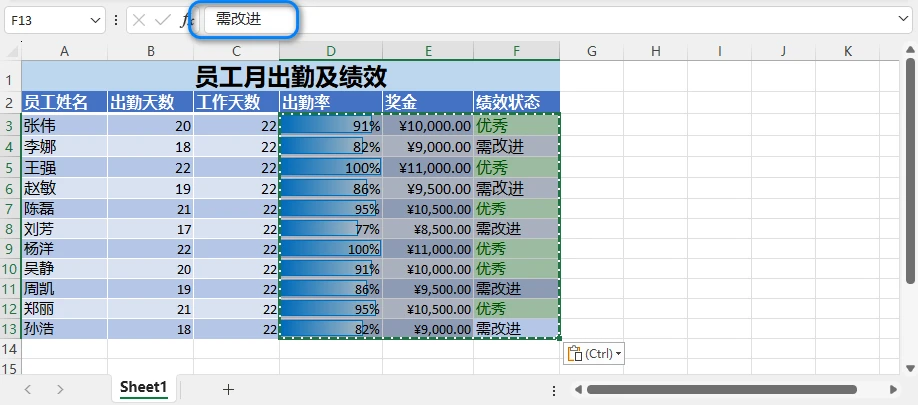Click the three-dot handle beside horizontal scrollbar
Image resolution: width=918 pixels, height=405 pixels.
click(x=554, y=390)
